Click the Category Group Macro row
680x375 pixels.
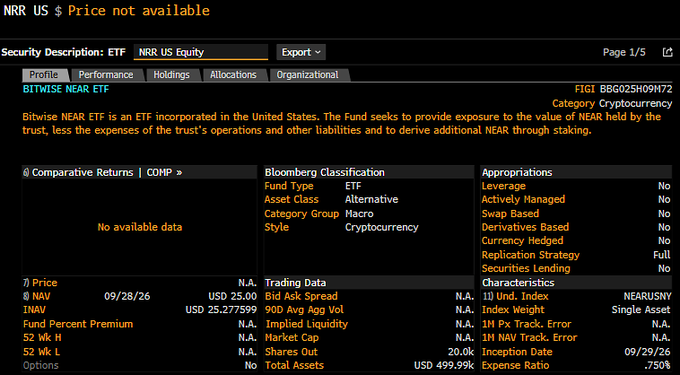(369, 214)
